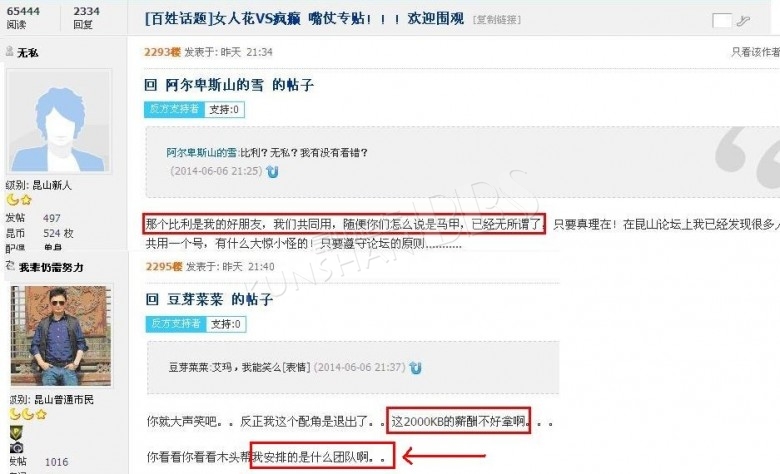Click the blue quote-jump arrow after 21:37 timestamp
Screen dimensions: 780x474
(415, 368)
